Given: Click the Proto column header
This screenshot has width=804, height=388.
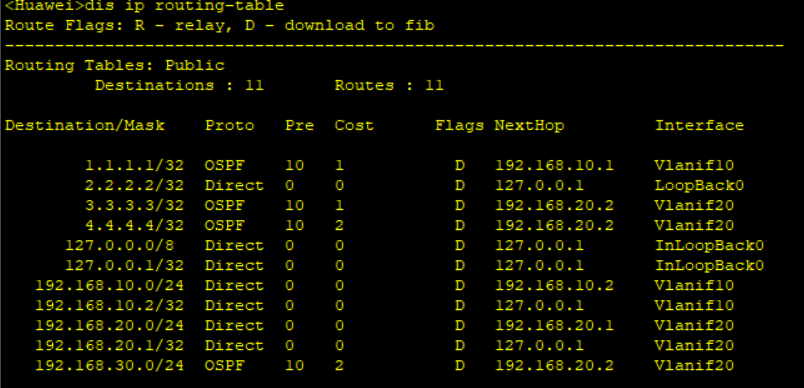Looking at the screenshot, I should (230, 126).
